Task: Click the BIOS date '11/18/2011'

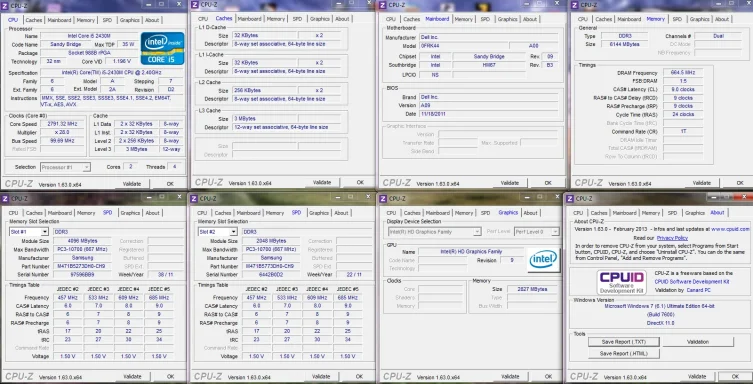Action: (489, 114)
